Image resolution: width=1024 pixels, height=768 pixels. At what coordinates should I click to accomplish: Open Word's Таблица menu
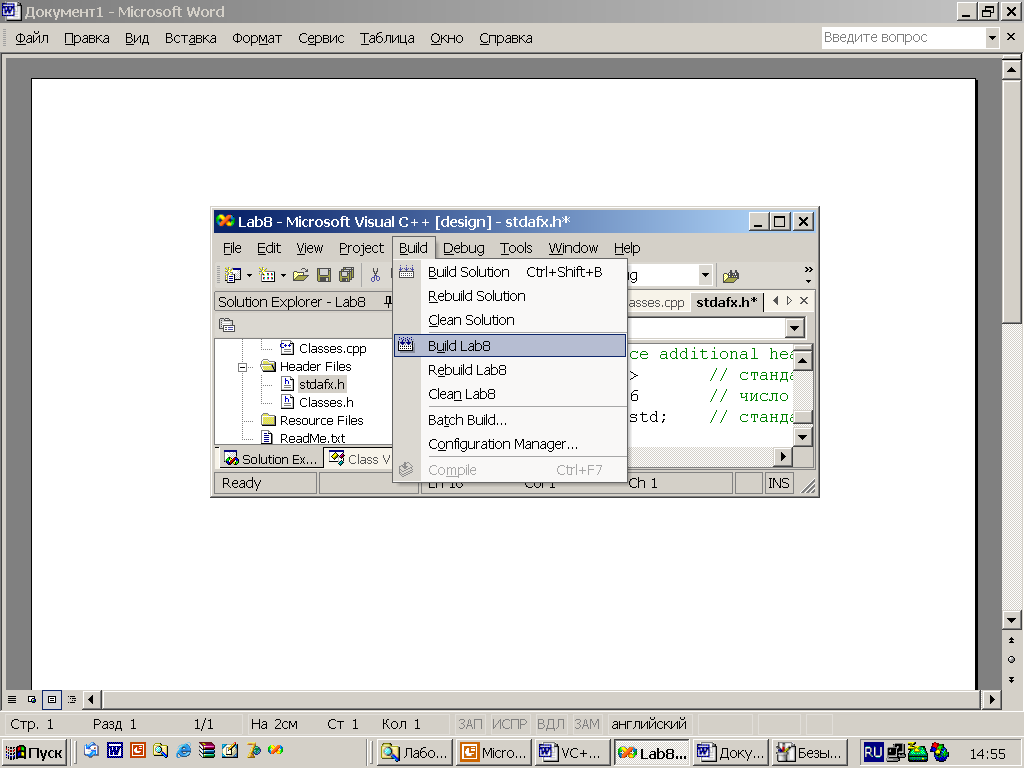(387, 38)
